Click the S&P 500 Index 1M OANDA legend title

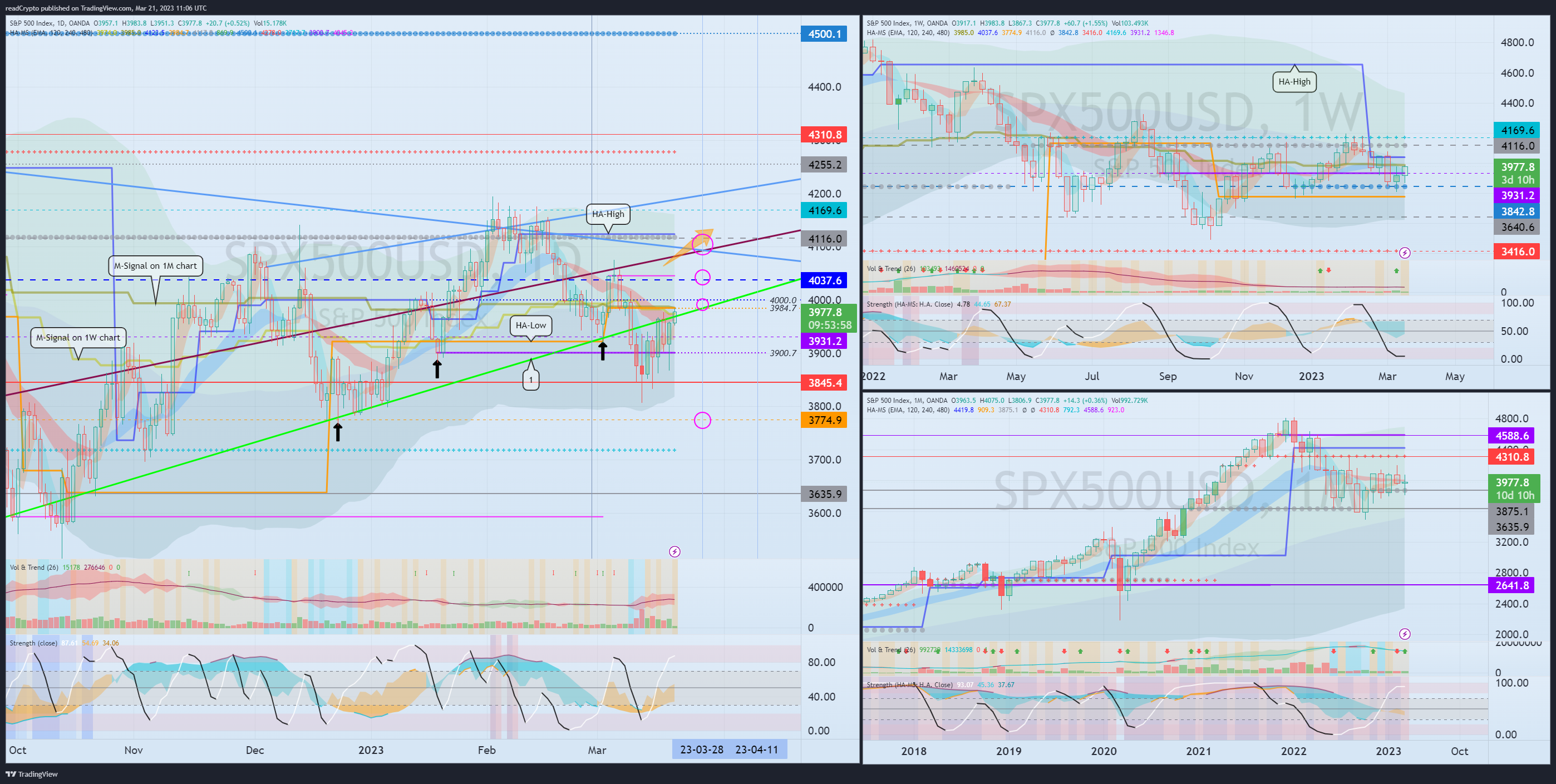(907, 401)
